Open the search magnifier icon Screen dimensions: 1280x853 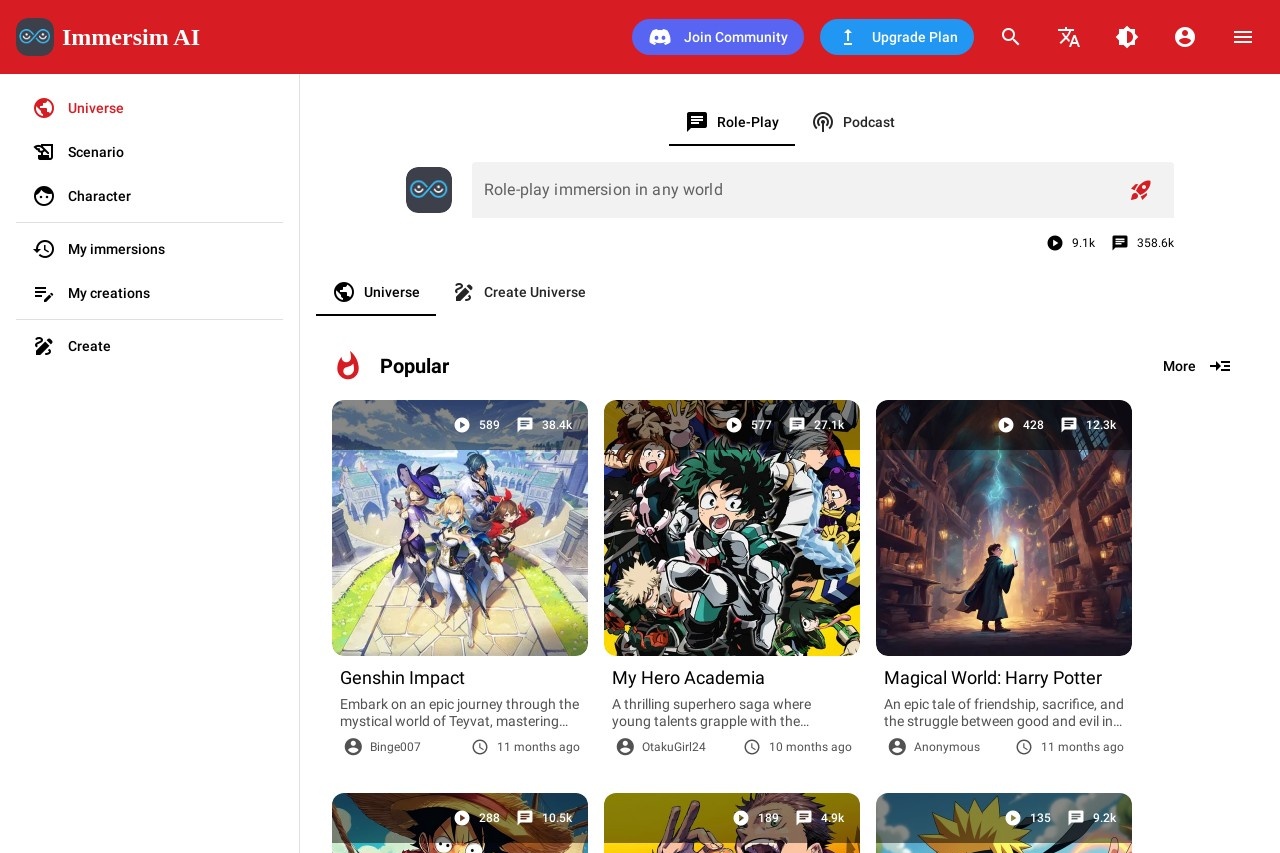(x=1011, y=37)
